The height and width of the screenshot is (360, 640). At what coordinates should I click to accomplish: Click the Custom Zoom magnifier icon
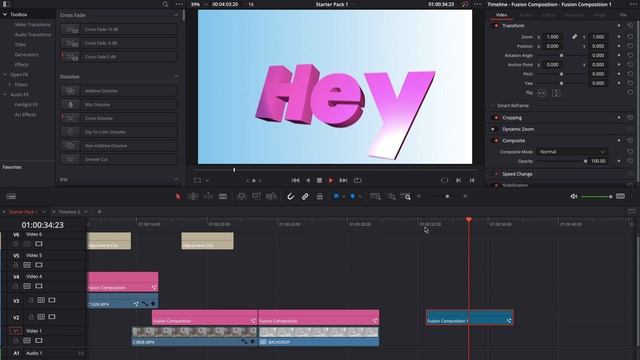pos(406,196)
